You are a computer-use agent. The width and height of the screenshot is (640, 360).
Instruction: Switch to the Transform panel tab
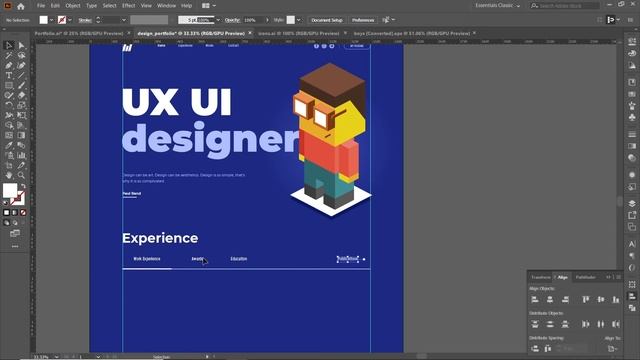tap(540, 278)
